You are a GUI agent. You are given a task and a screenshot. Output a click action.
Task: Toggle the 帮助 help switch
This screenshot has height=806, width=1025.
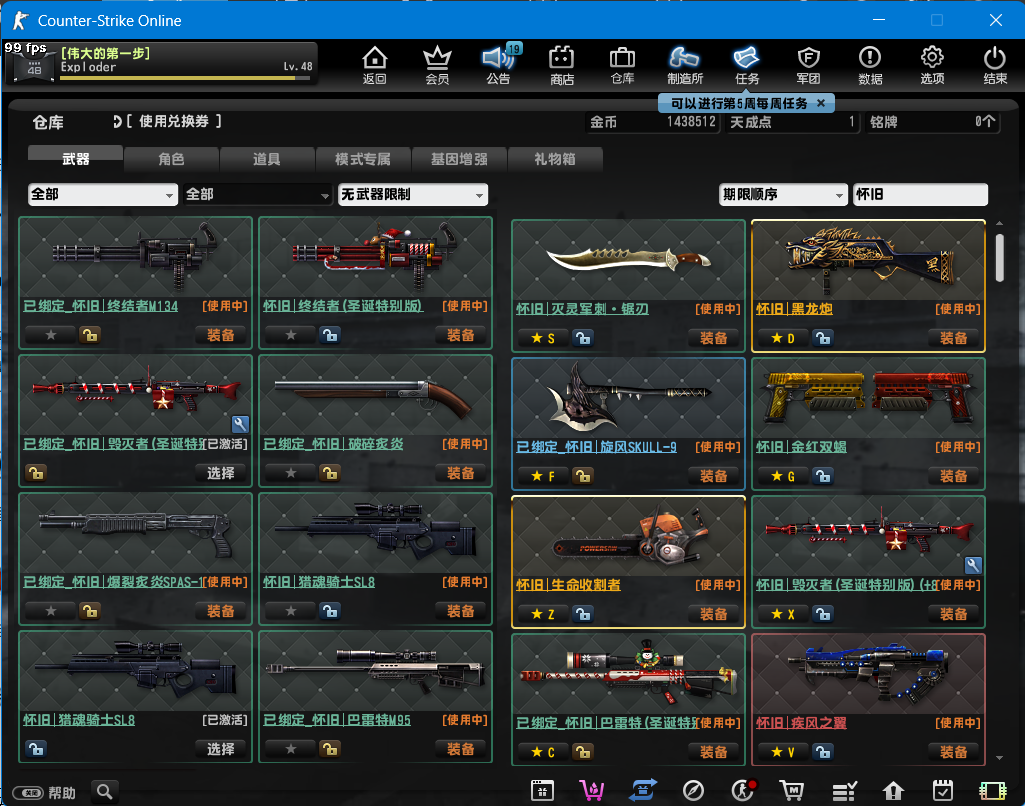pyautogui.click(x=28, y=793)
